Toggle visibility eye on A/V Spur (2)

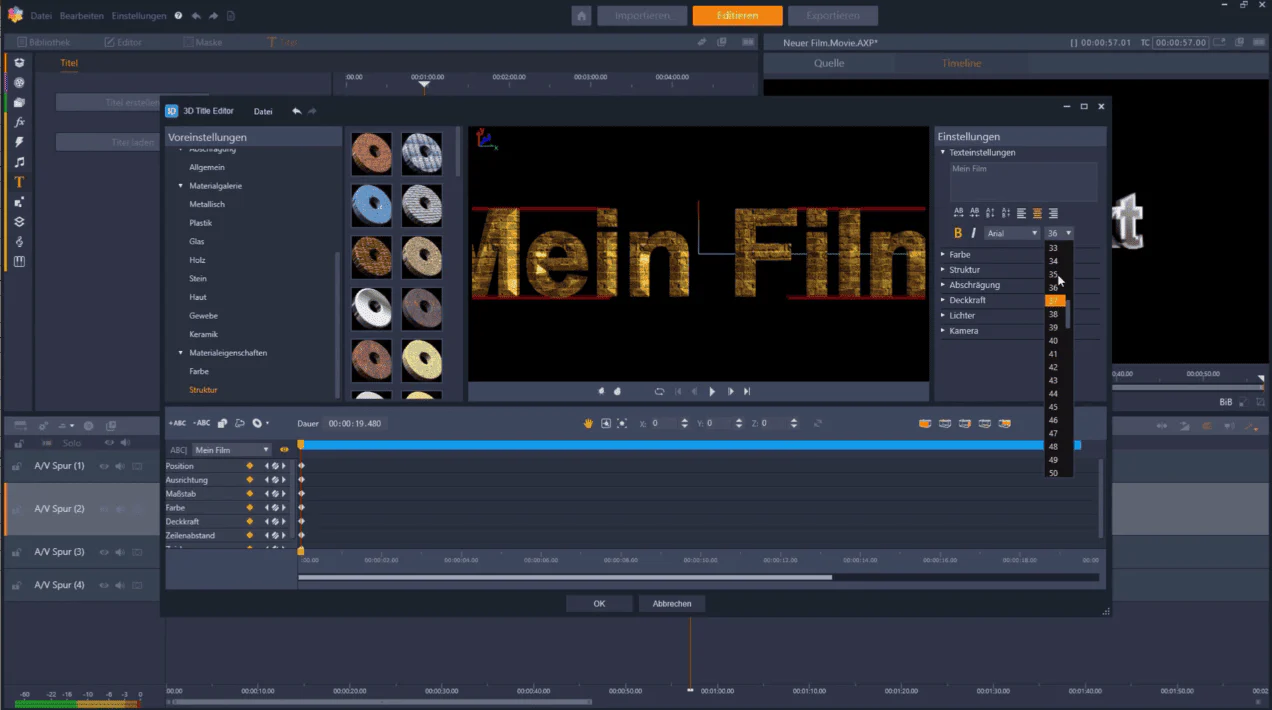[x=104, y=509]
